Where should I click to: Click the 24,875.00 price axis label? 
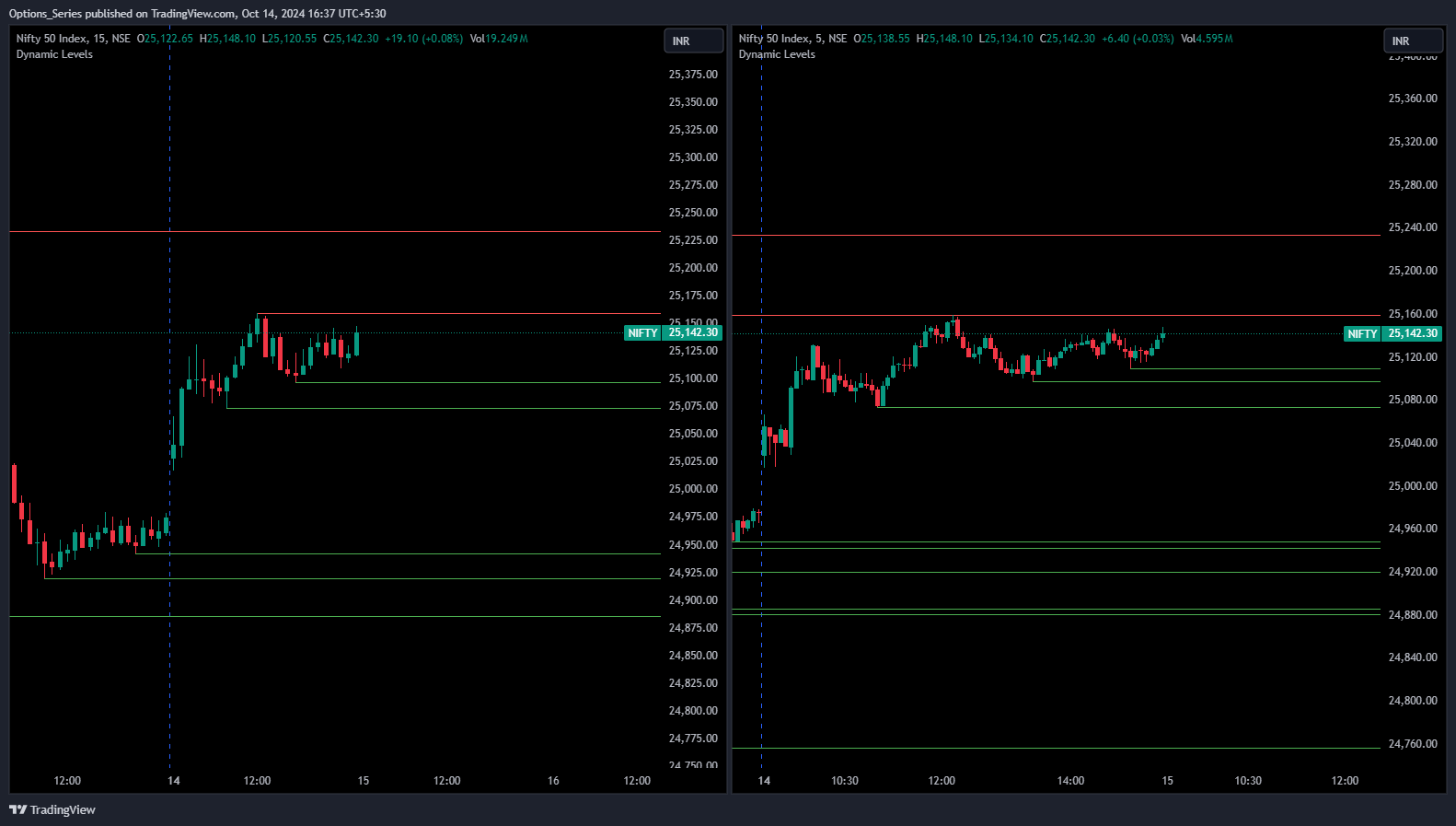[x=693, y=628]
